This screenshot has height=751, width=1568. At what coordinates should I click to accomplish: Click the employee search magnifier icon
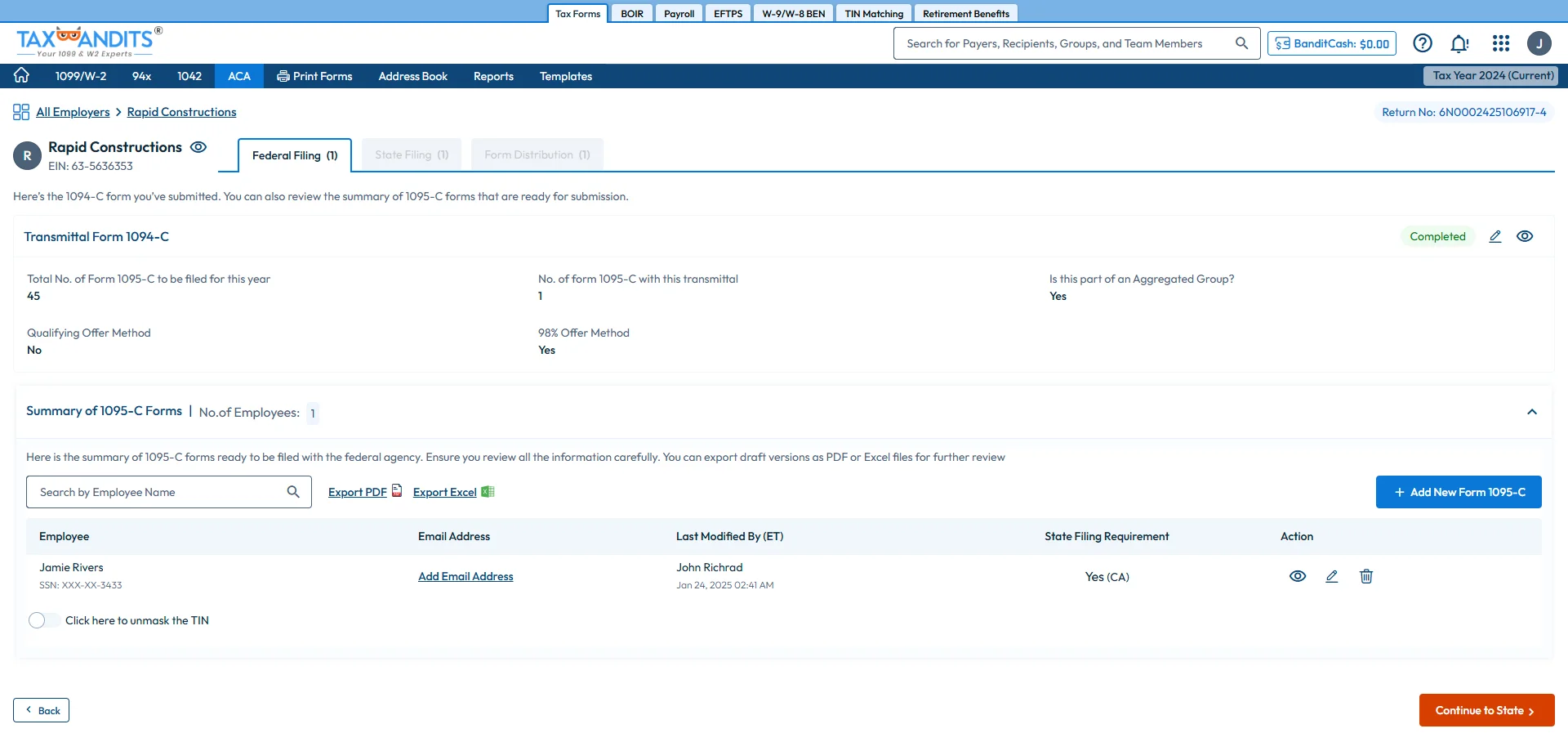(293, 492)
